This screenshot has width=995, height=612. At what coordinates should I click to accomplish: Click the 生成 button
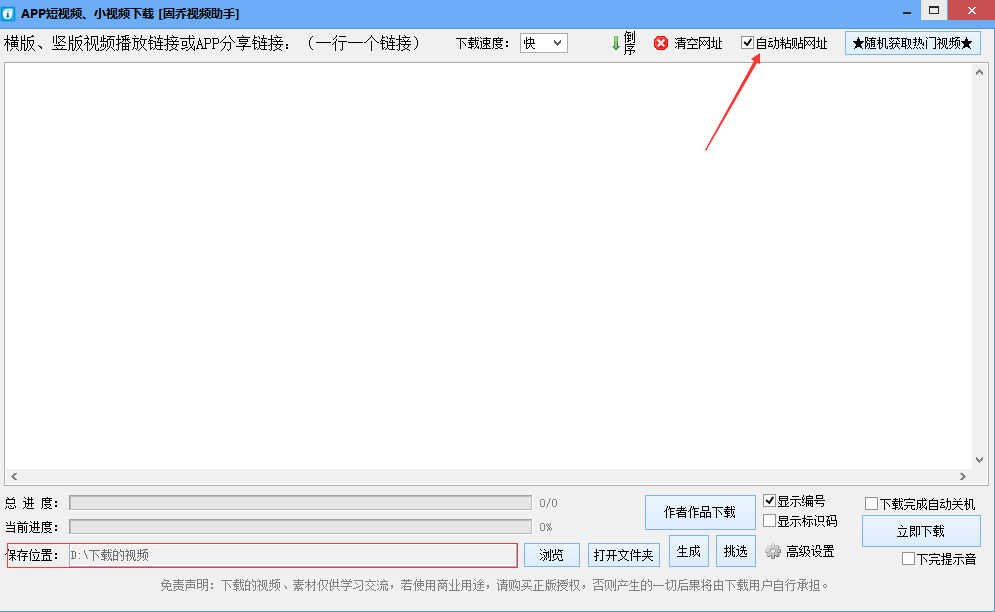coord(689,551)
